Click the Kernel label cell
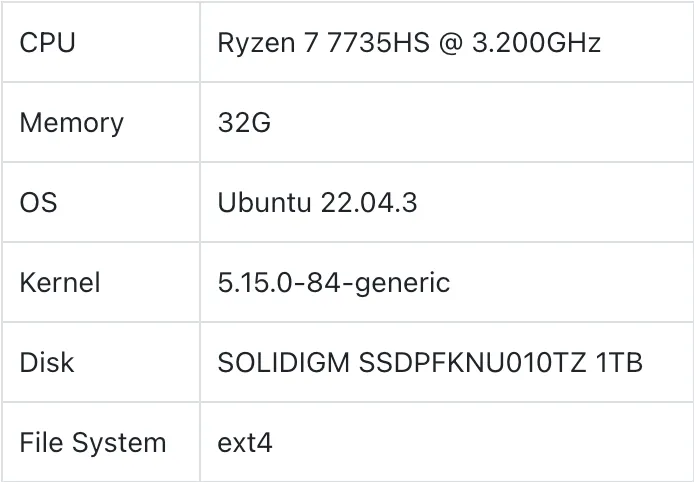The height and width of the screenshot is (482, 694). [x=101, y=282]
